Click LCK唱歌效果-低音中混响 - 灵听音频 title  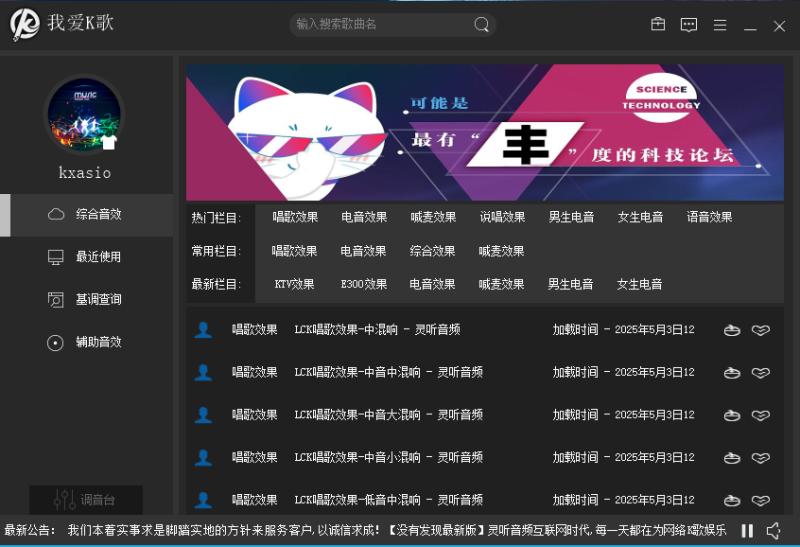click(x=389, y=500)
